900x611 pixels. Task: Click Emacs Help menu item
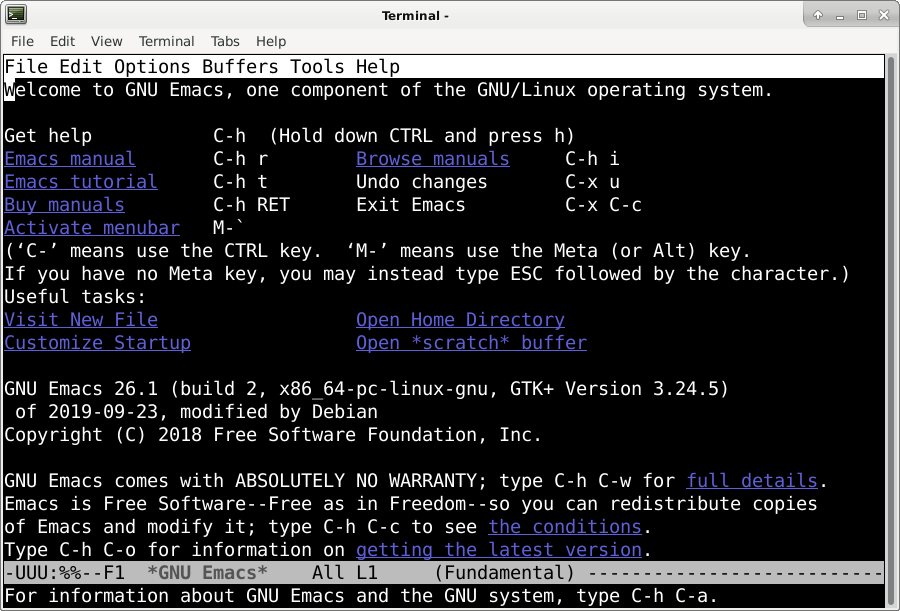[x=378, y=67]
